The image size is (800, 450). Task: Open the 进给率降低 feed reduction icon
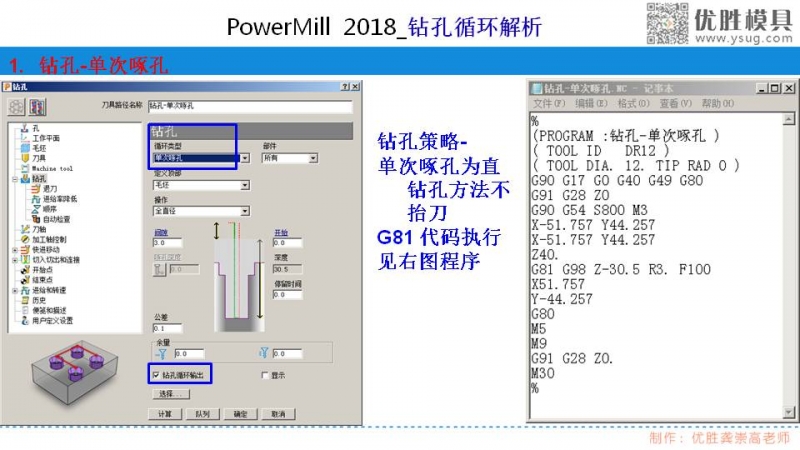point(35,199)
